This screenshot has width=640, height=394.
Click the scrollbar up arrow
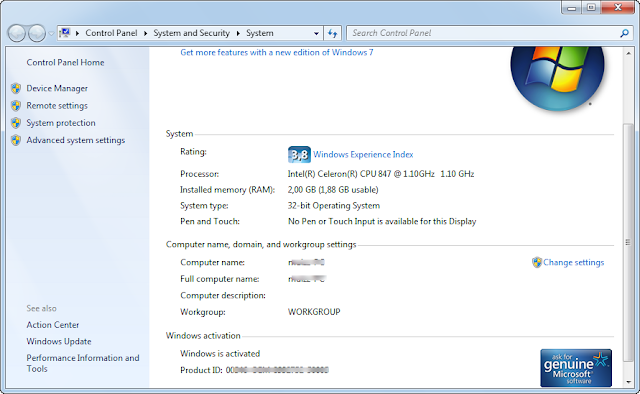pyautogui.click(x=629, y=53)
